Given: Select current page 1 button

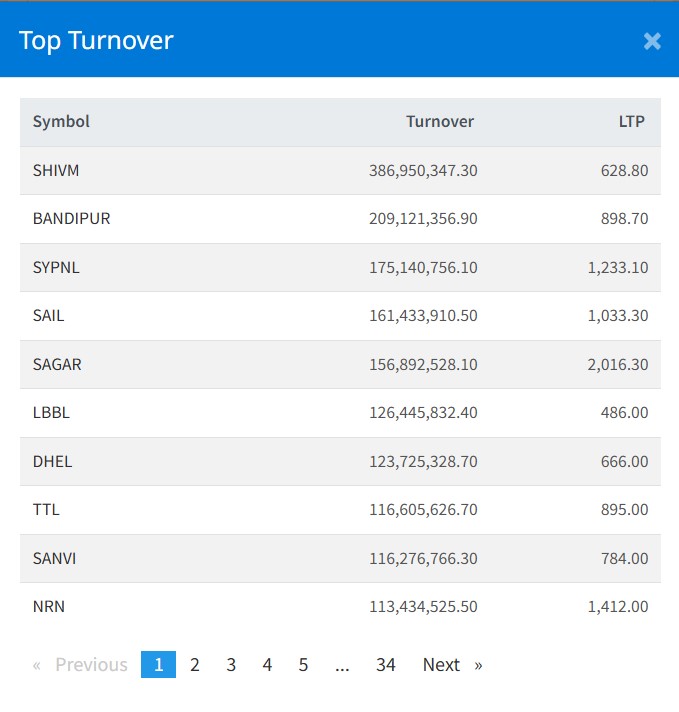Looking at the screenshot, I should (x=158, y=665).
